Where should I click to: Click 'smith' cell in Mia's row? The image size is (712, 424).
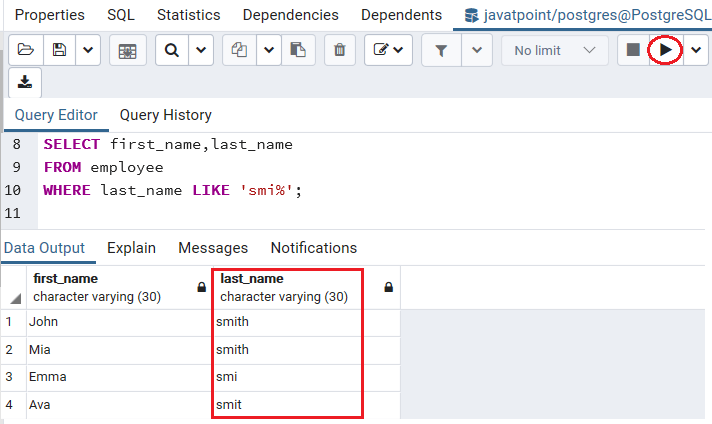point(306,350)
